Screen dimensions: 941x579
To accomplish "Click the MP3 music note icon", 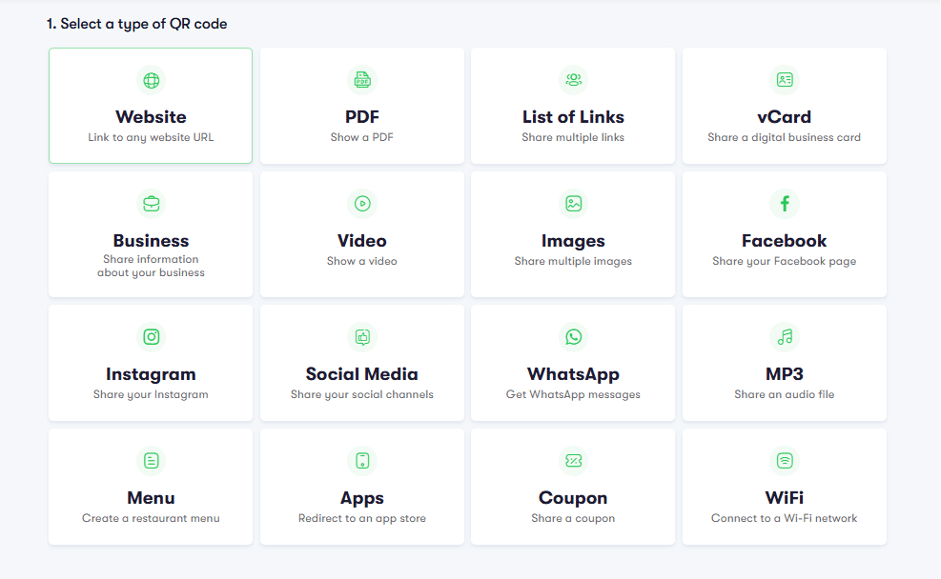I will coord(784,337).
